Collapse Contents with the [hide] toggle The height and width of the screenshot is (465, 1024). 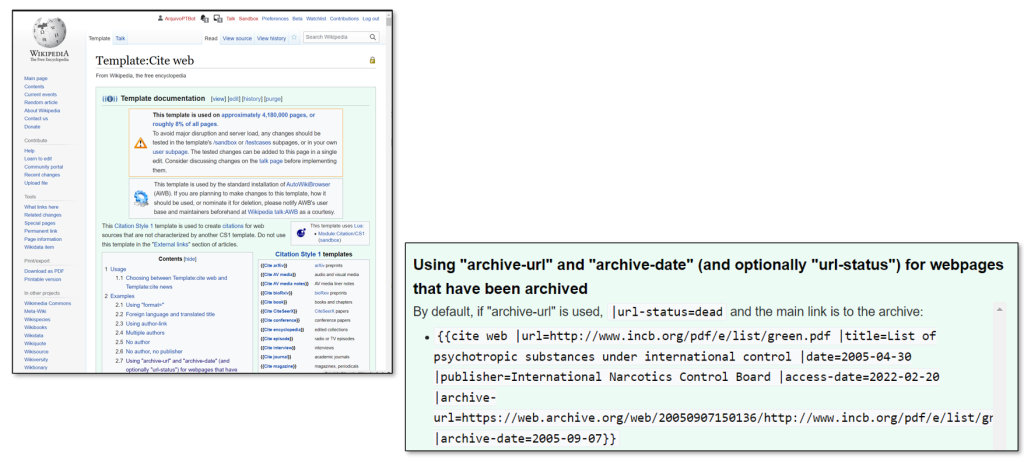pos(190,259)
